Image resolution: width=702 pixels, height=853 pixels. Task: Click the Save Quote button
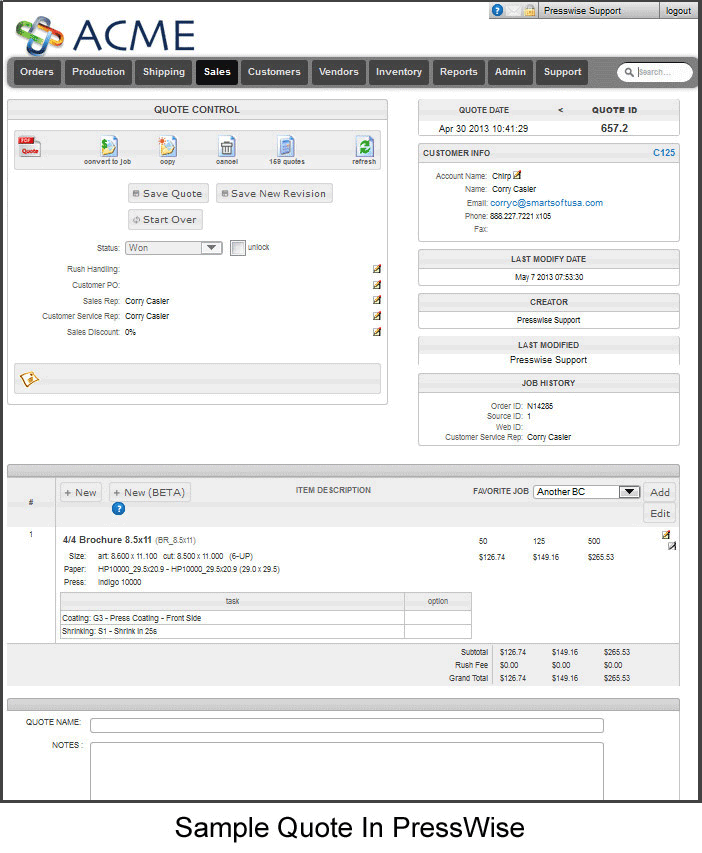click(168, 193)
